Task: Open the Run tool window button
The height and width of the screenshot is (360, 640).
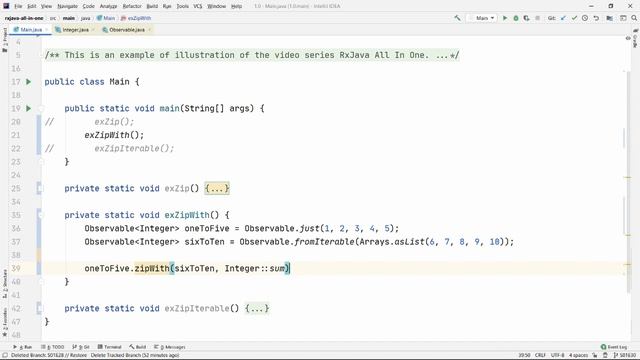Action: point(23,347)
